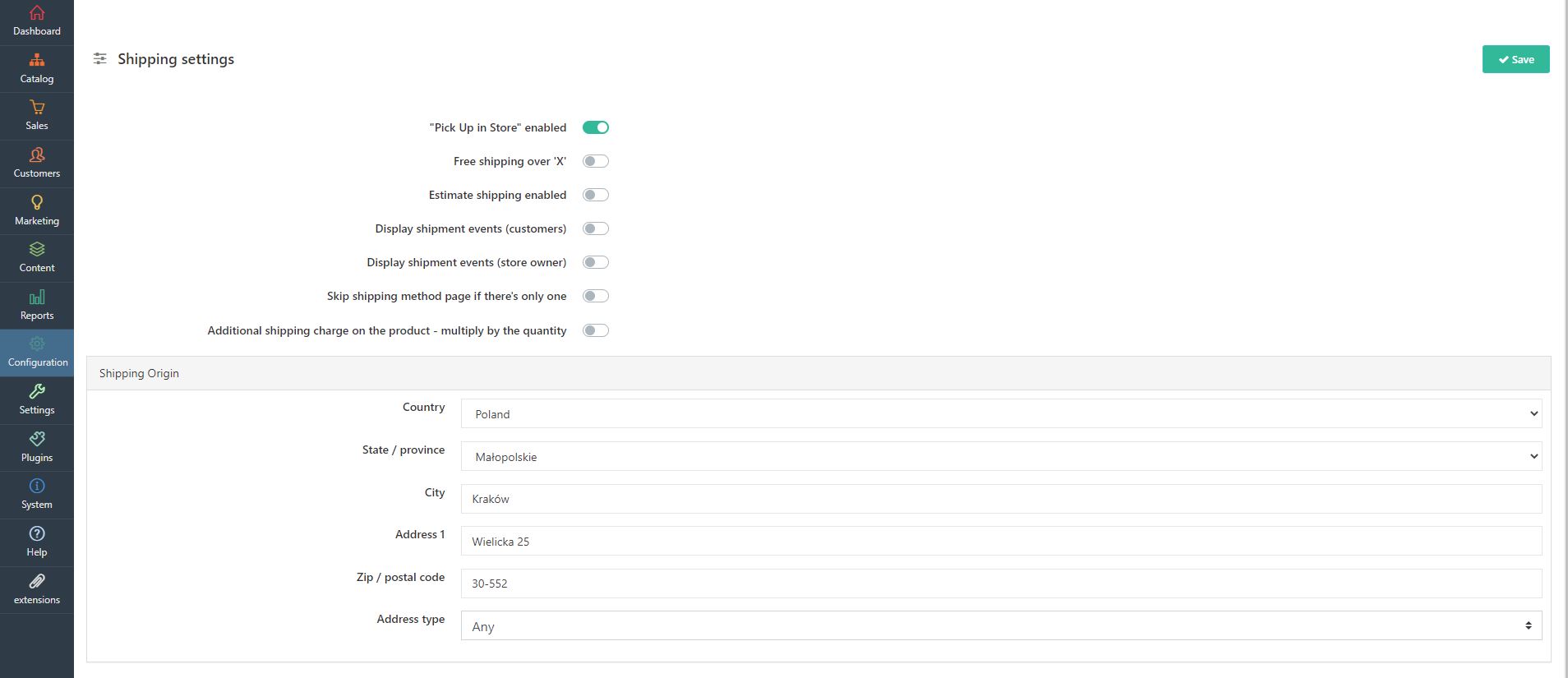Click the Sales menu label
The image size is (1568, 678).
[37, 126]
